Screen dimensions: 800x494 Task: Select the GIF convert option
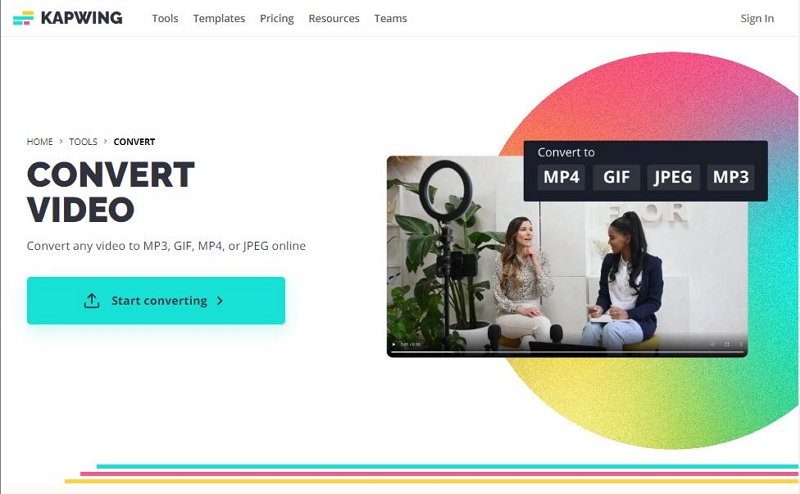pyautogui.click(x=616, y=177)
